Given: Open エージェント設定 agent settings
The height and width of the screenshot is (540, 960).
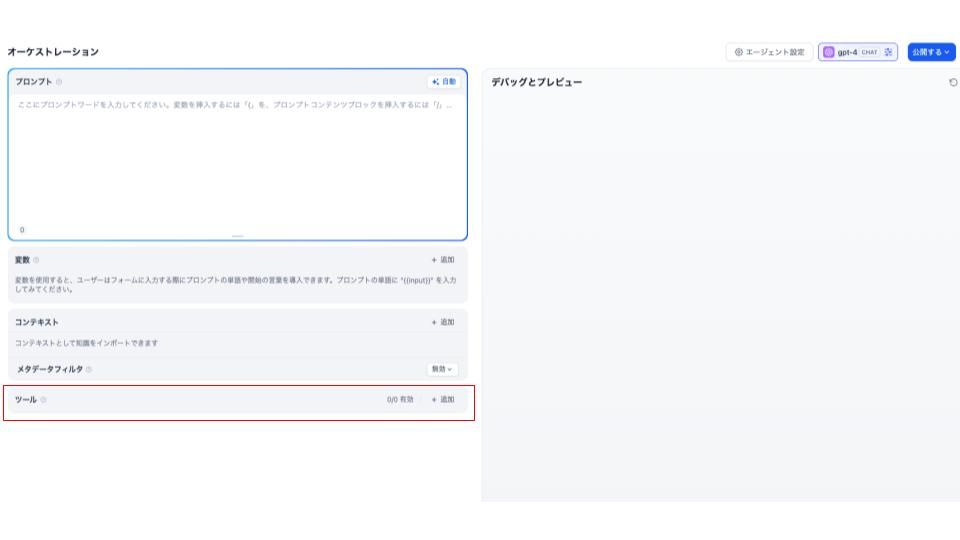Looking at the screenshot, I should pyautogui.click(x=769, y=52).
